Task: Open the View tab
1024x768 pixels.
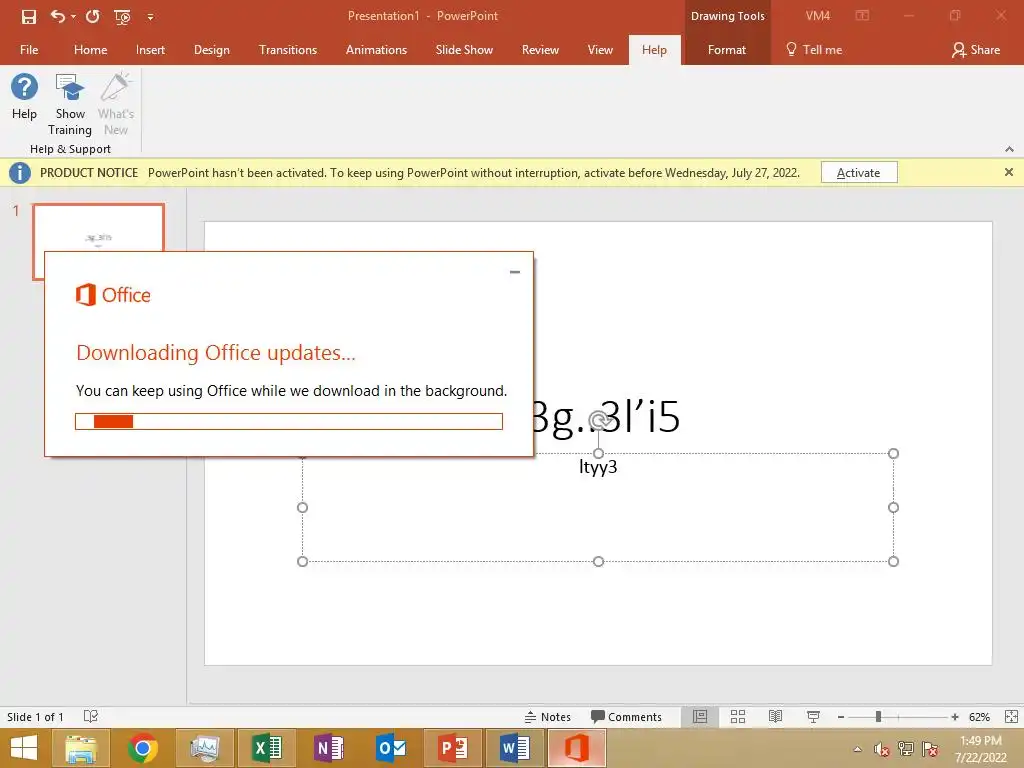Action: 600,50
